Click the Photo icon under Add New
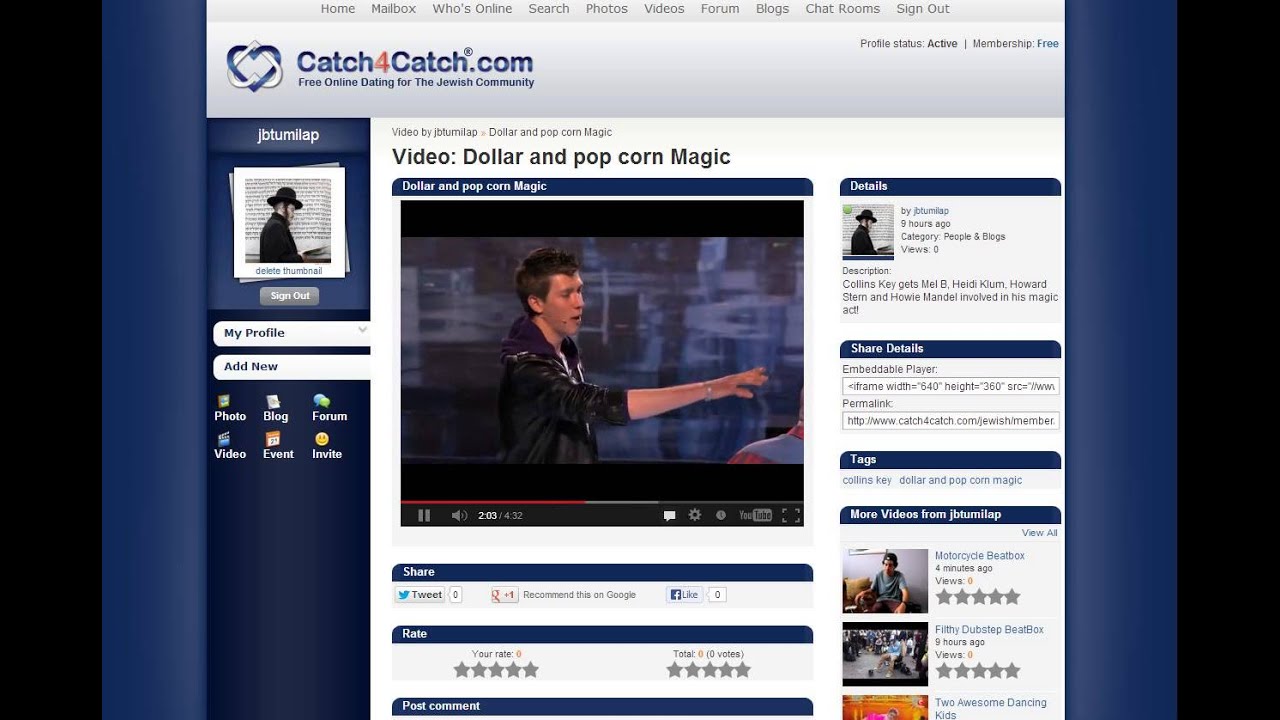This screenshot has width=1280, height=720. [224, 401]
